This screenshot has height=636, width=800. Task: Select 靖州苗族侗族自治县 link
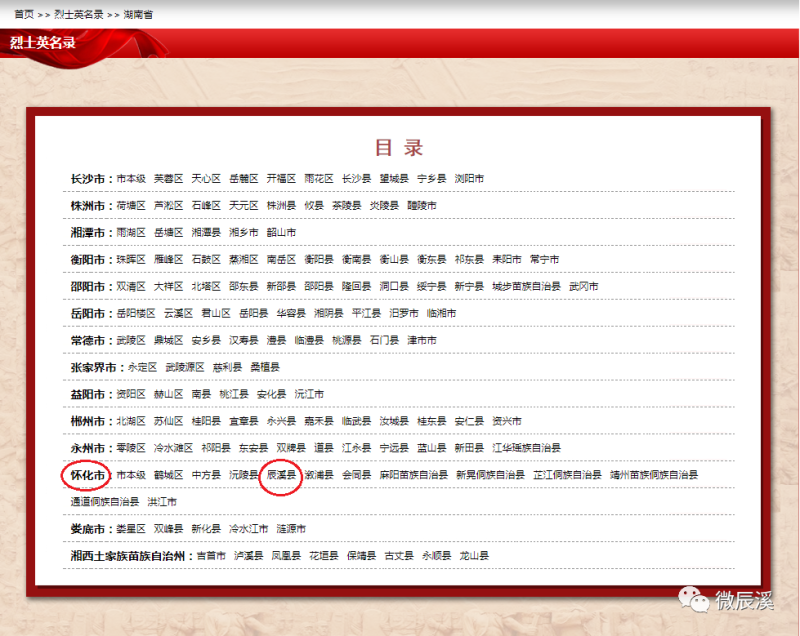[x=654, y=475]
